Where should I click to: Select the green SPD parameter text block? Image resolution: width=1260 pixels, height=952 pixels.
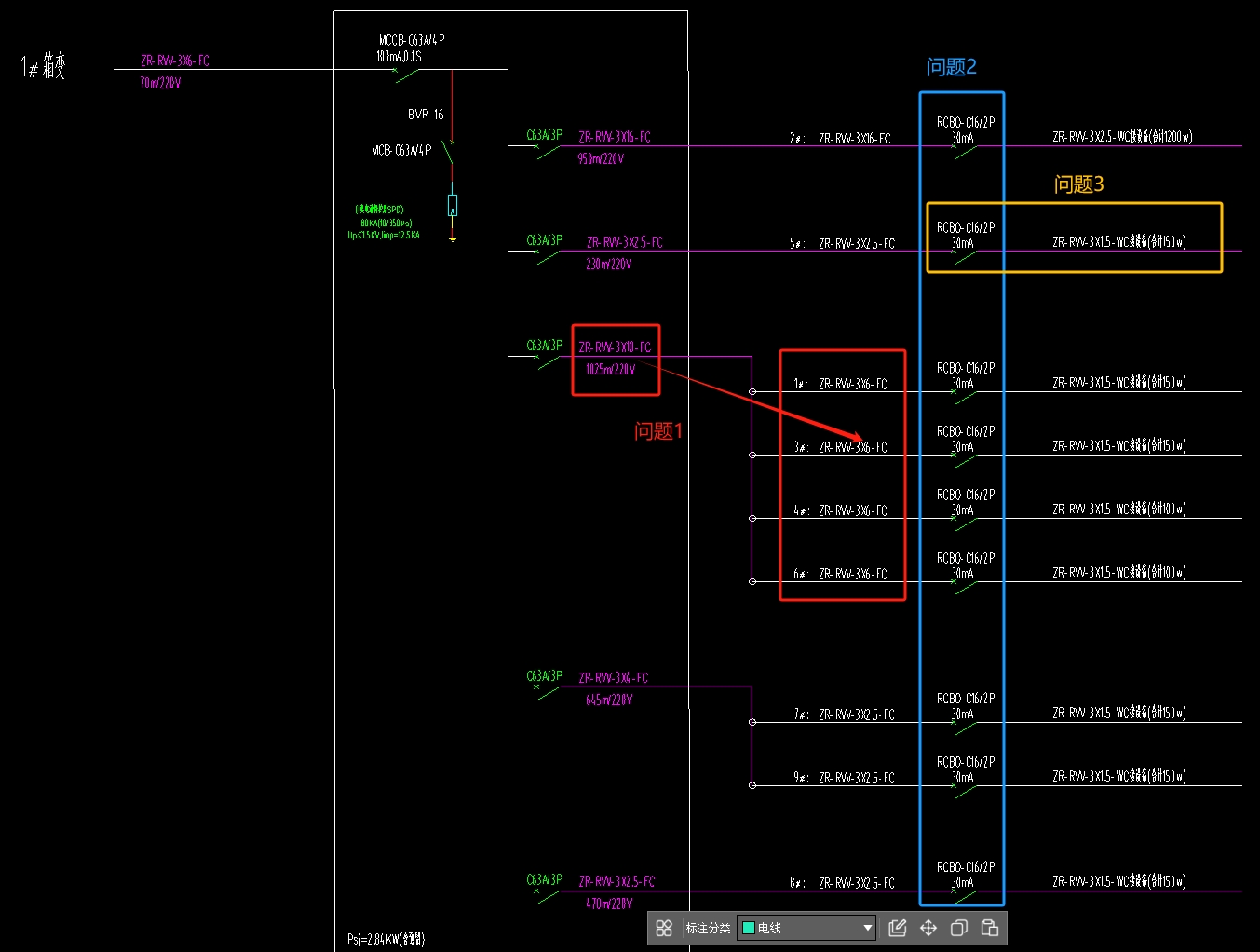[384, 222]
